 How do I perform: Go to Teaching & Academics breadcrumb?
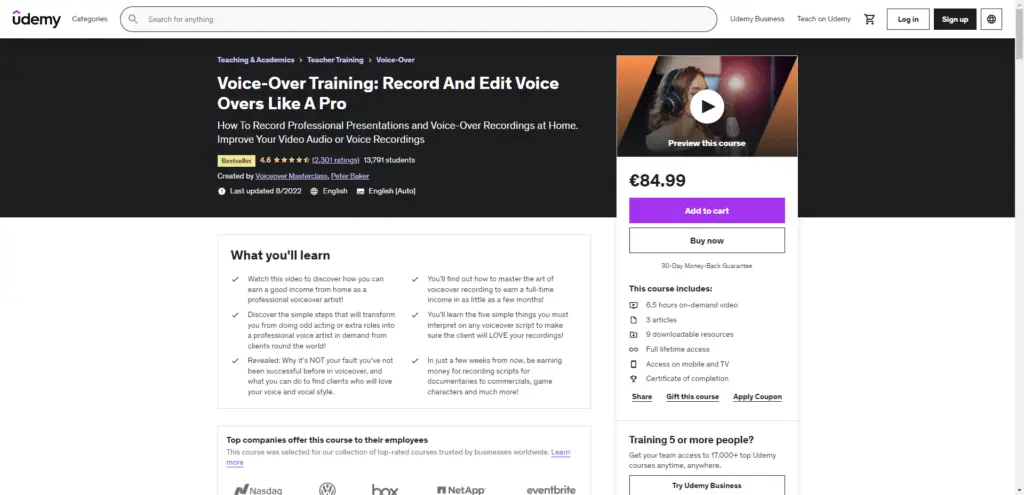tap(256, 59)
